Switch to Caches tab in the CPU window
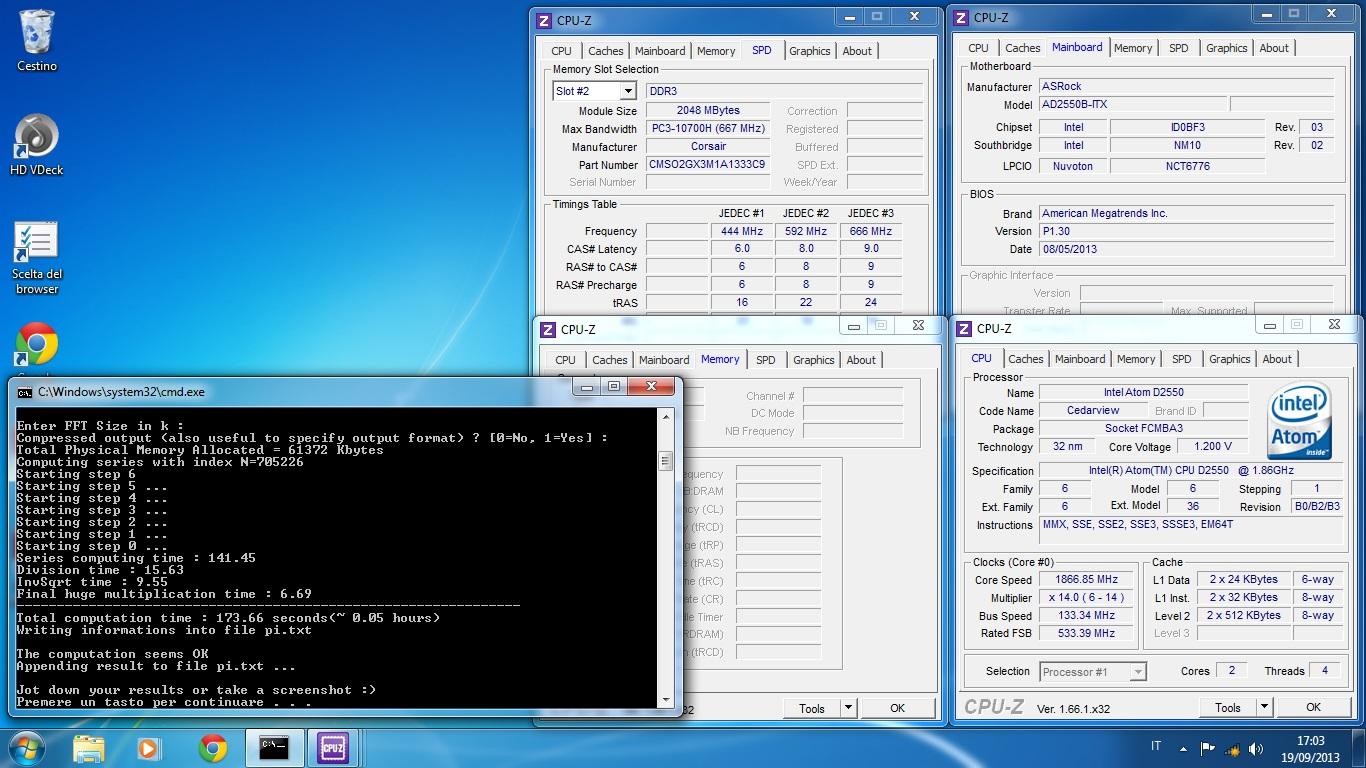This screenshot has width=1366, height=768. pos(1025,359)
